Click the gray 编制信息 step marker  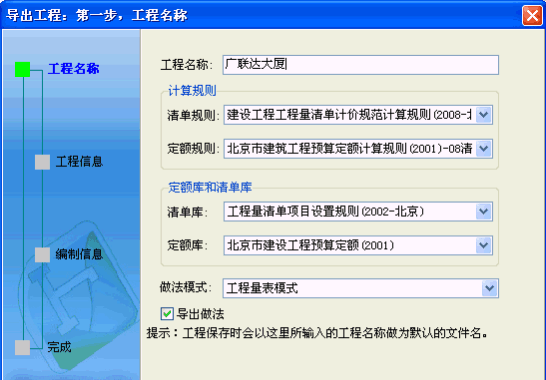pyautogui.click(x=42, y=255)
